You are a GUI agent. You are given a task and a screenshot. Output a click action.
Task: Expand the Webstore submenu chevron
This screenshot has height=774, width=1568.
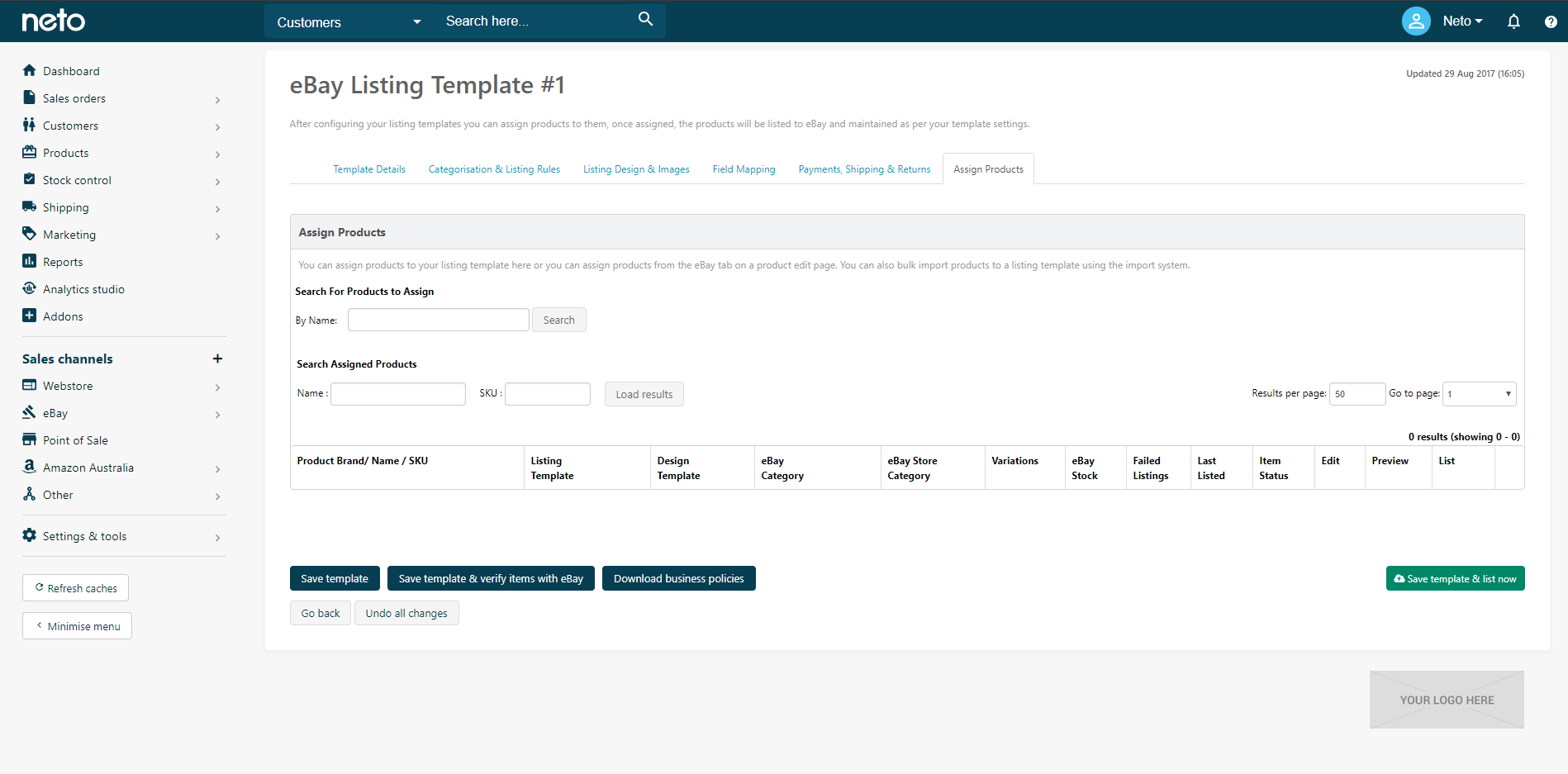click(x=217, y=387)
